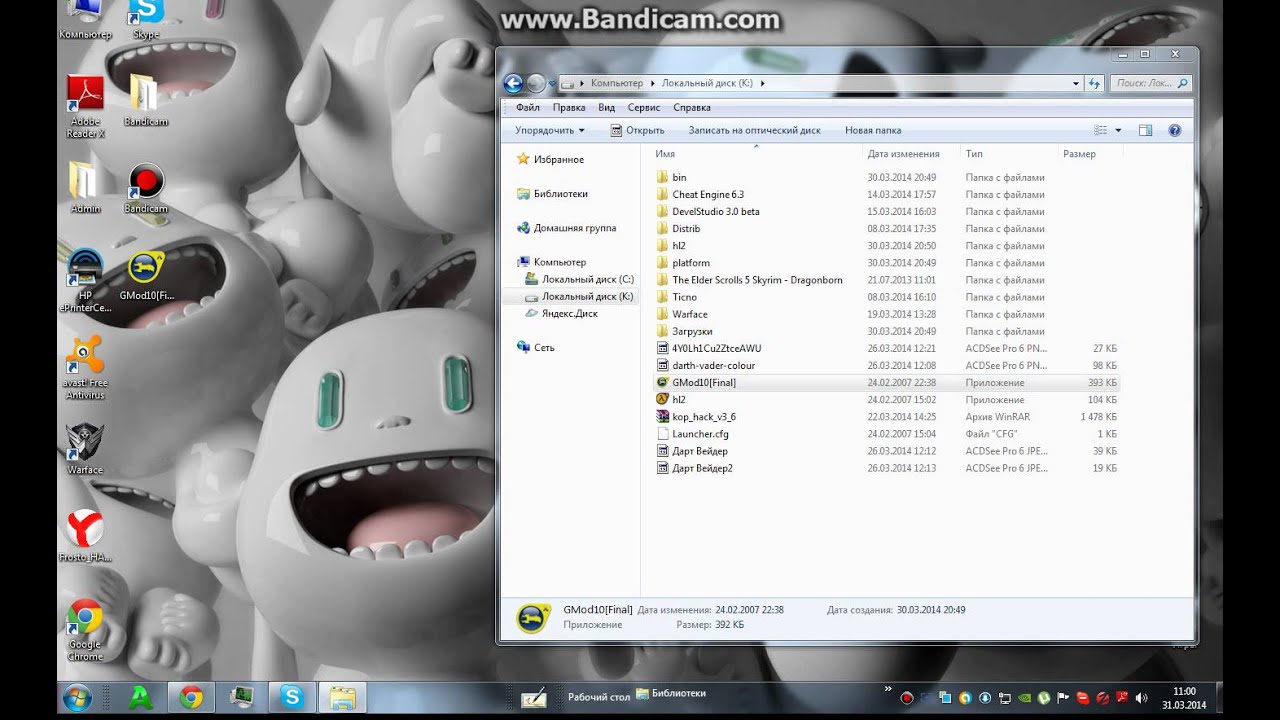The width and height of the screenshot is (1280, 720).
Task: Click the Открыть toolbar button
Action: [637, 130]
